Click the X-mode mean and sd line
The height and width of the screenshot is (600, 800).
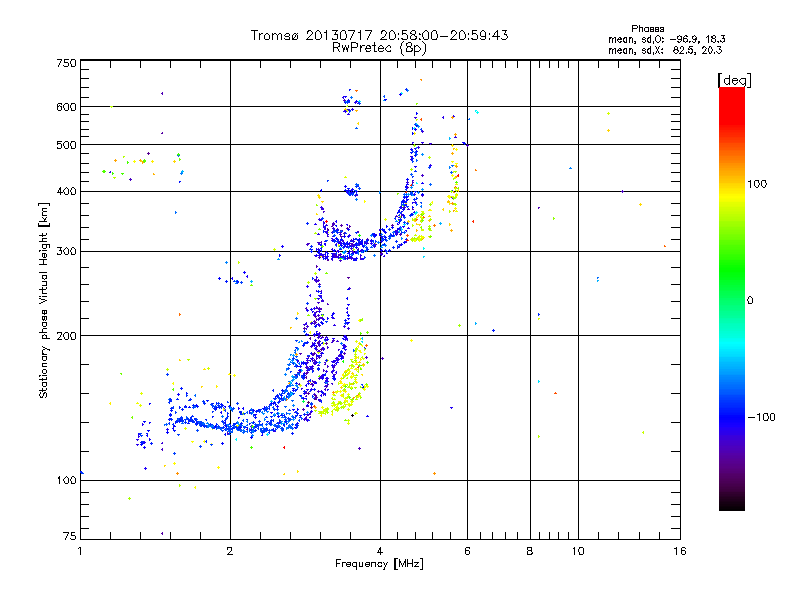pyautogui.click(x=666, y=49)
